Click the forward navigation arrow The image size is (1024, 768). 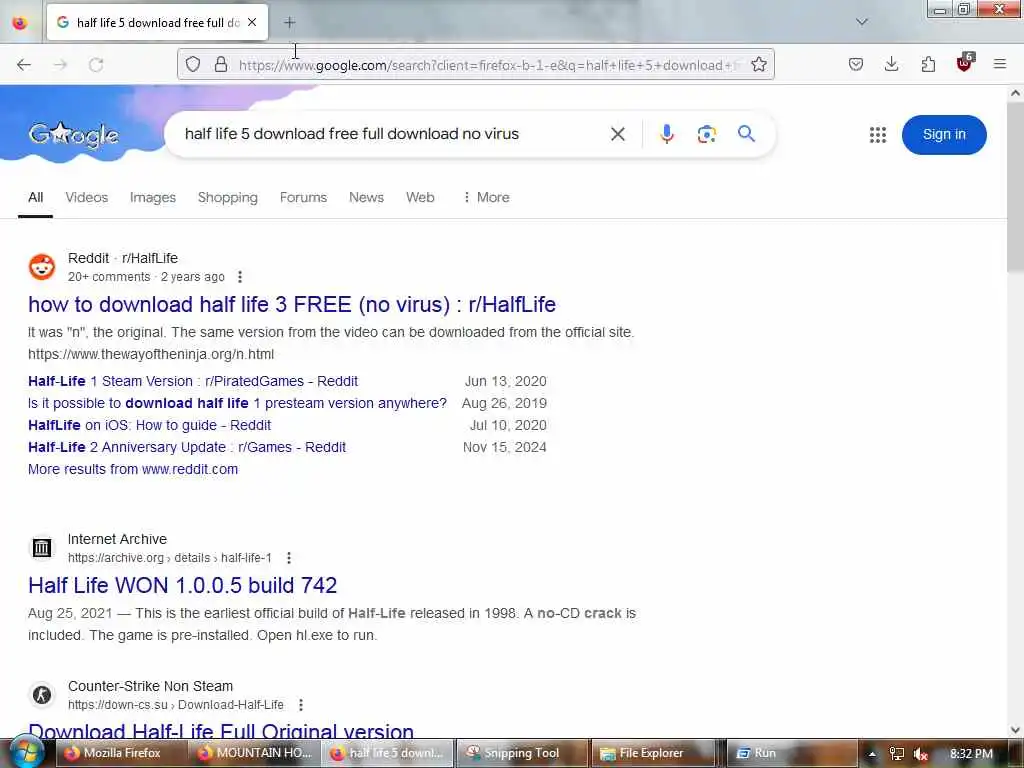[60, 65]
